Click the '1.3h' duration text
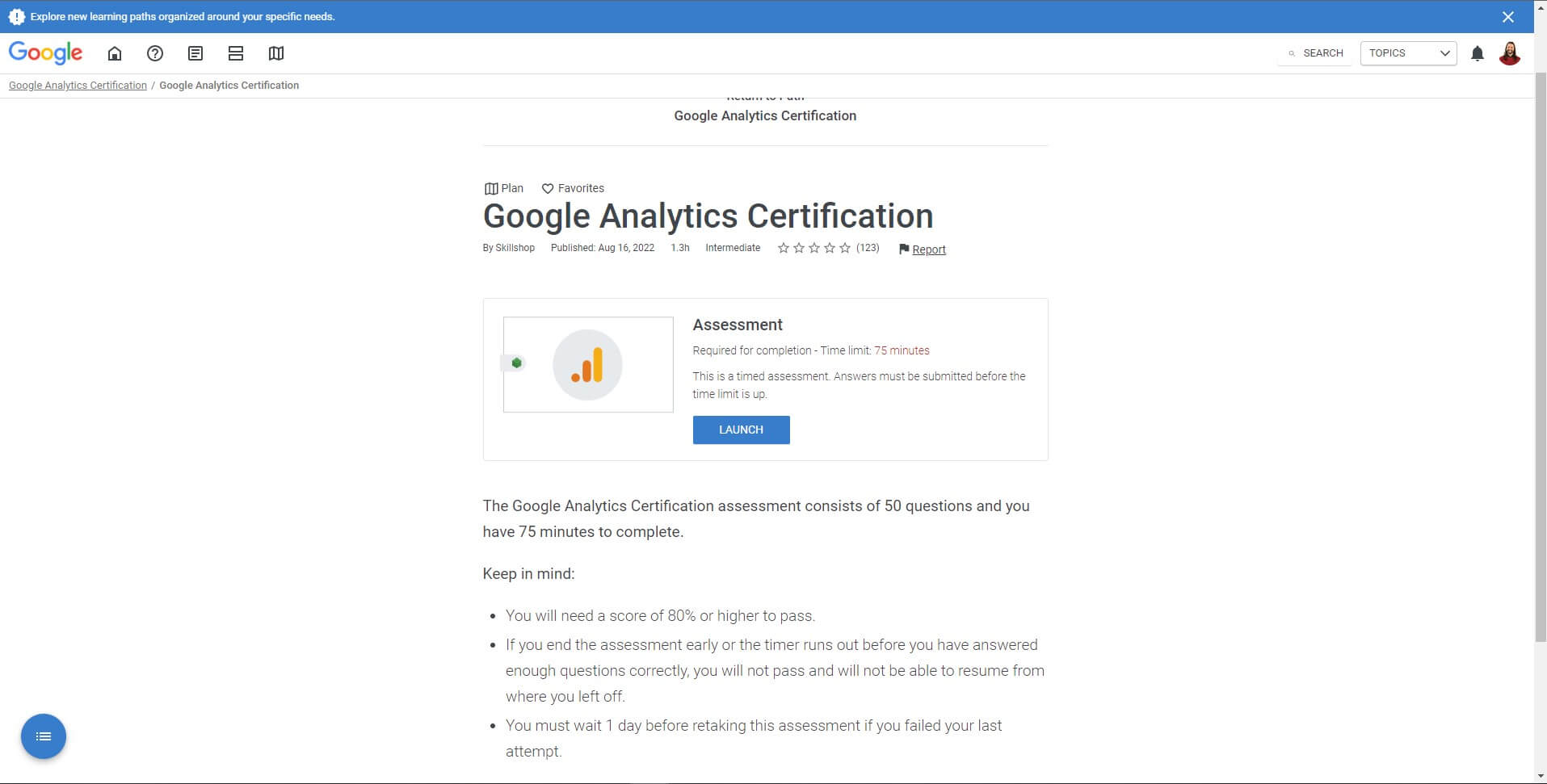The width and height of the screenshot is (1547, 784). coord(680,248)
